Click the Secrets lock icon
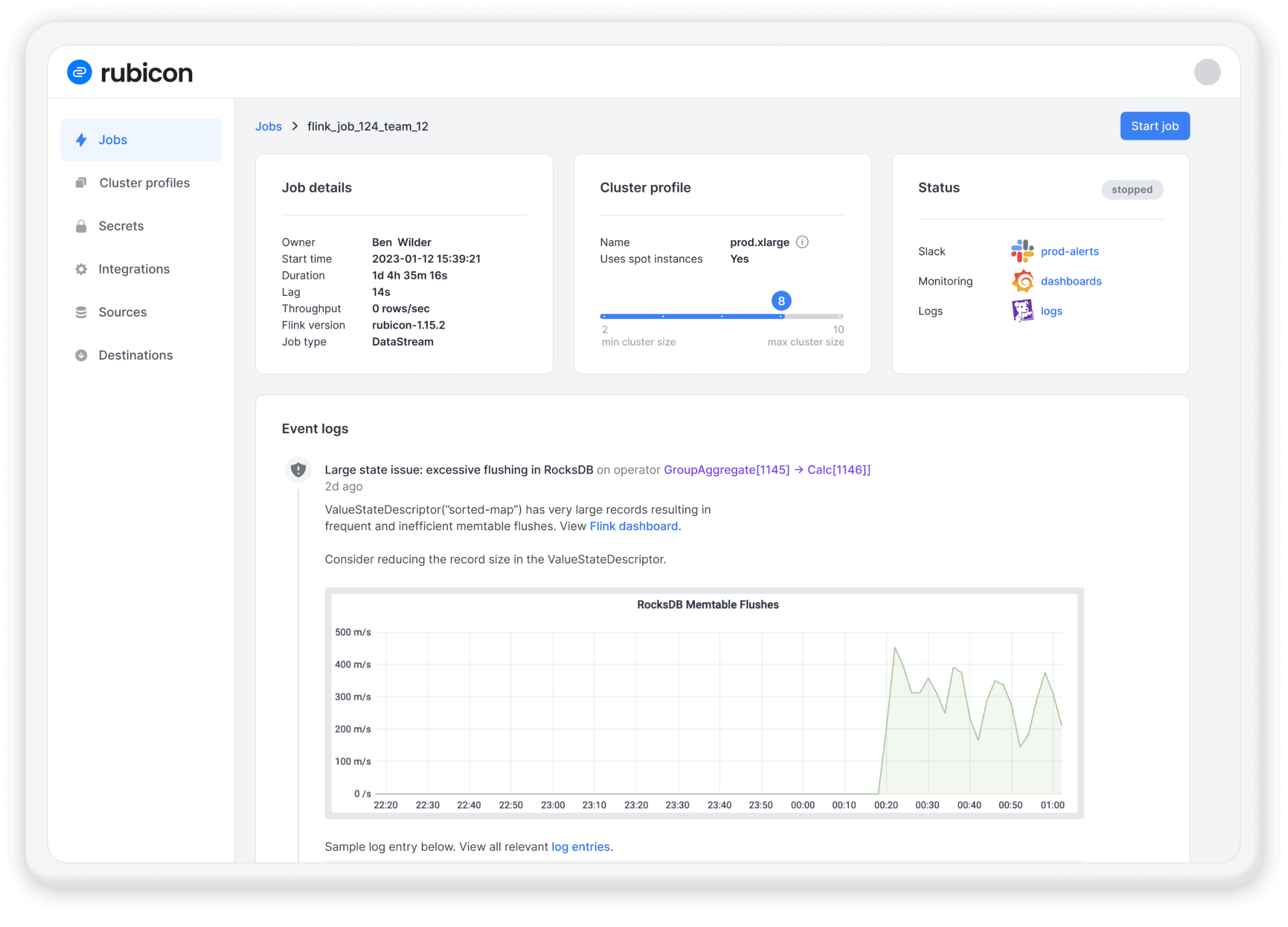Image resolution: width=1288 pixels, height=927 pixels. 81,226
